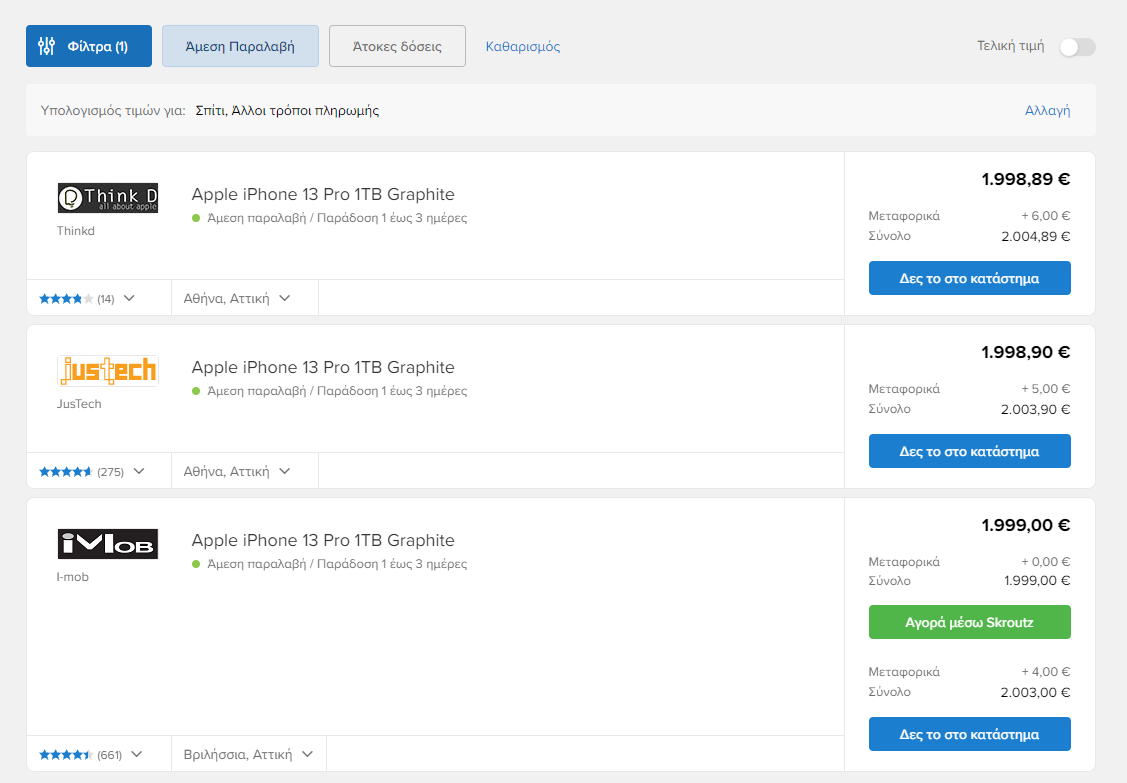The height and width of the screenshot is (783, 1127).
Task: Toggle the Άμεση Παραλαβή filter
Action: (x=240, y=46)
